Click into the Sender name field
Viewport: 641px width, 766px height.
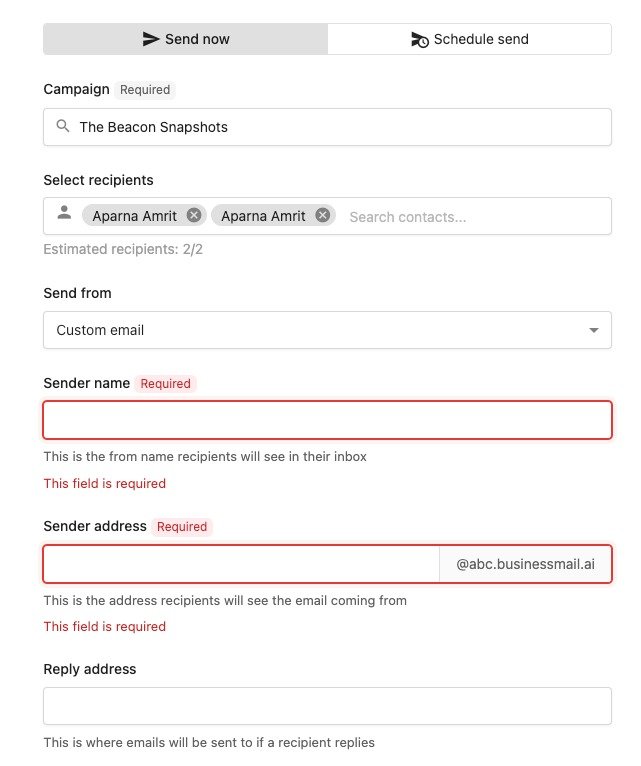click(327, 420)
